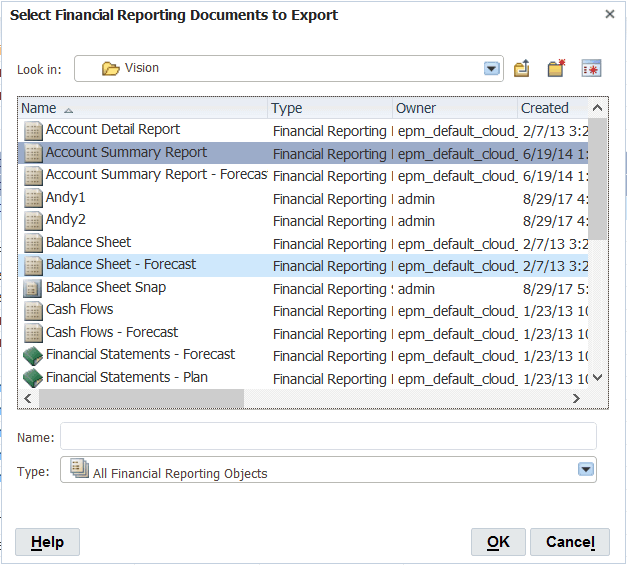Expand the Look in folder dropdown
The image size is (627, 565).
click(491, 69)
